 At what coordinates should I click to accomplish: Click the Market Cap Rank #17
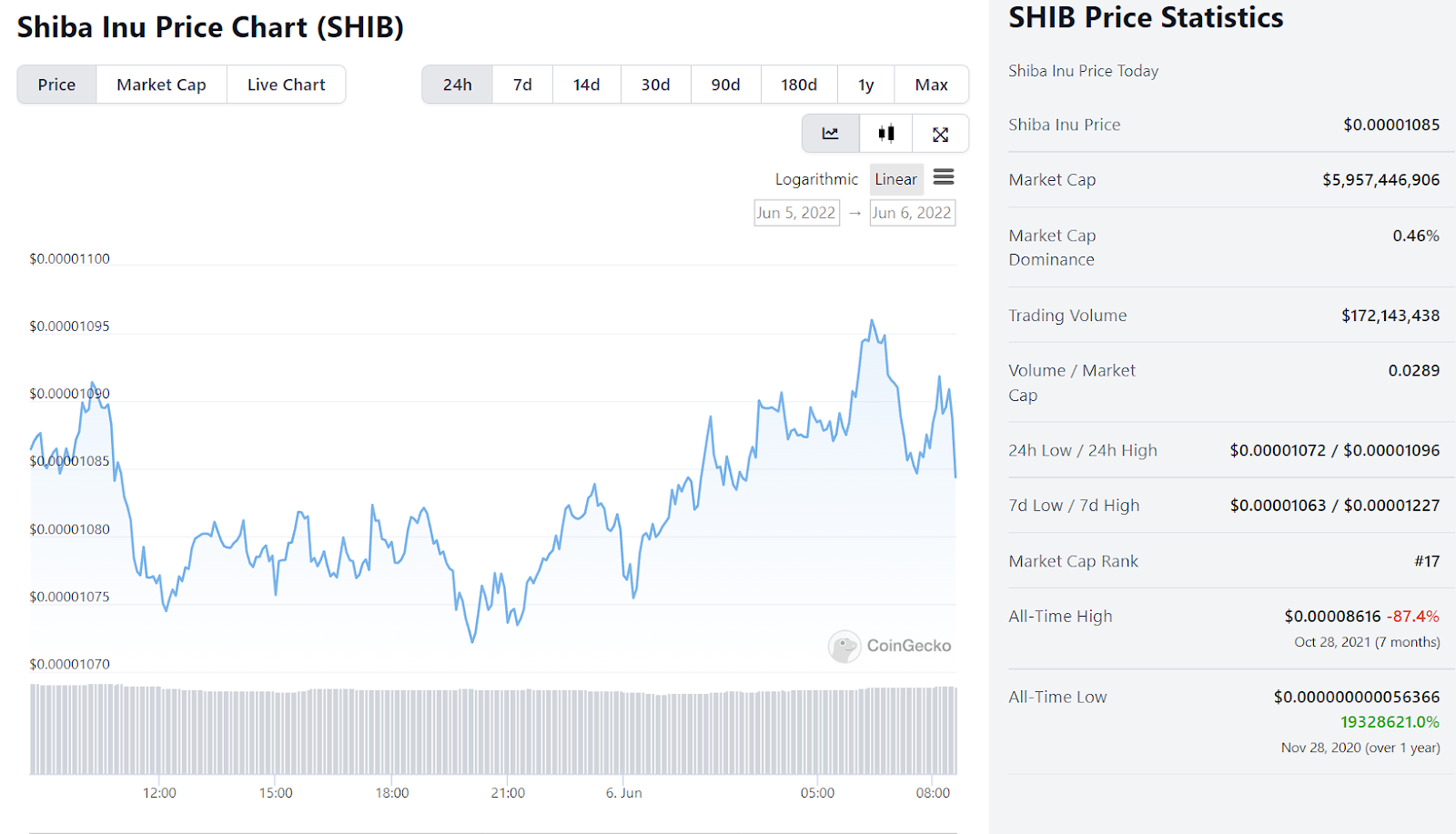pyautogui.click(x=1427, y=561)
